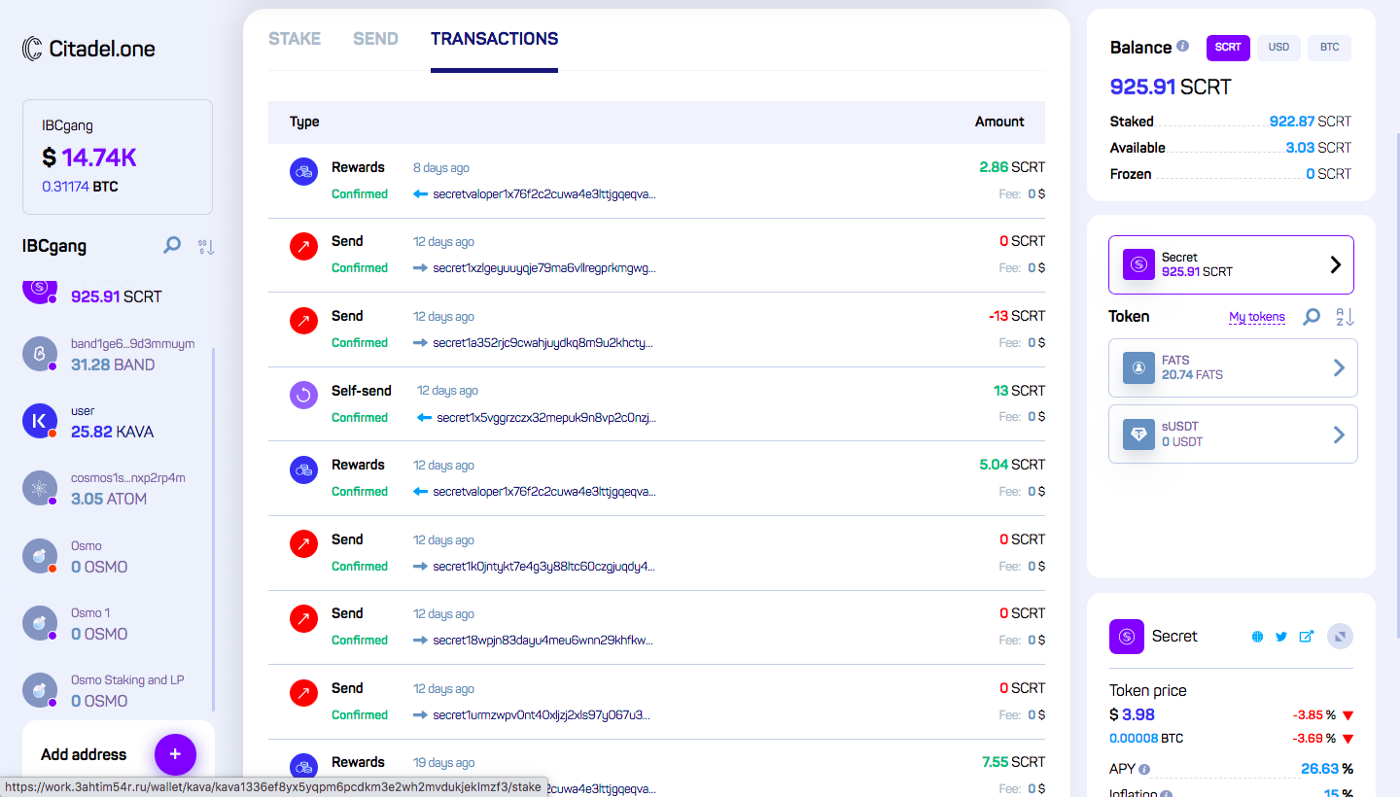
Task: Click the Amount column header
Action: point(999,122)
